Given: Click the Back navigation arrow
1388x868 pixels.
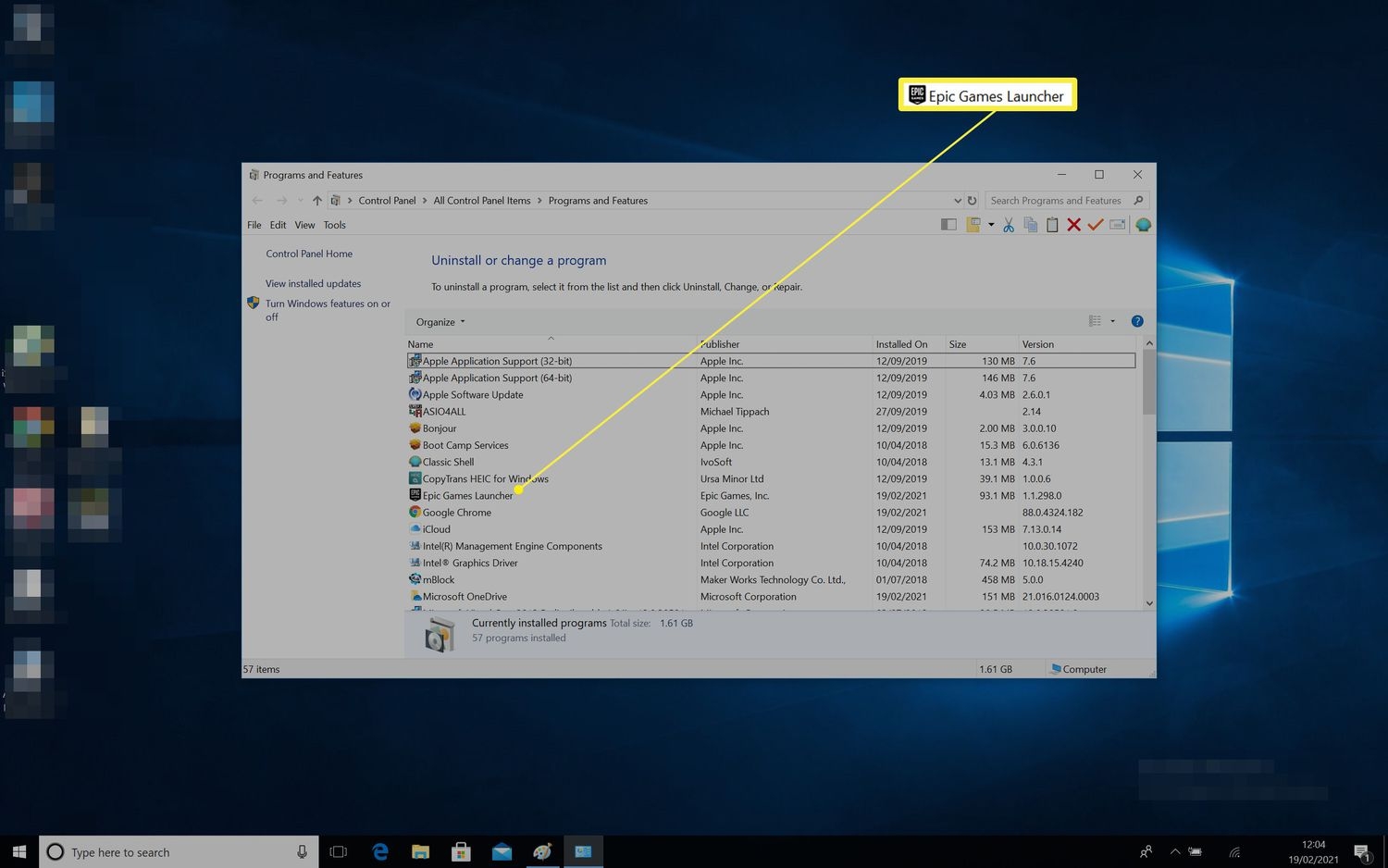Looking at the screenshot, I should [257, 201].
